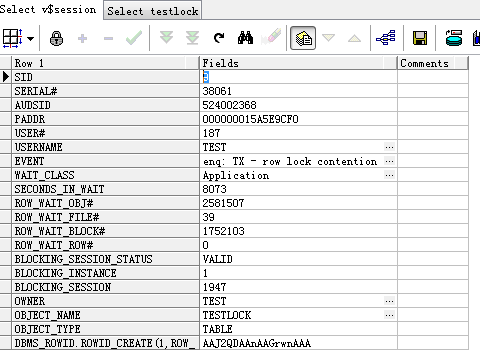The image size is (480, 362).
Task: Select the ROW_WAIT_BLOCK# value 1752103
Action: tap(224, 231)
